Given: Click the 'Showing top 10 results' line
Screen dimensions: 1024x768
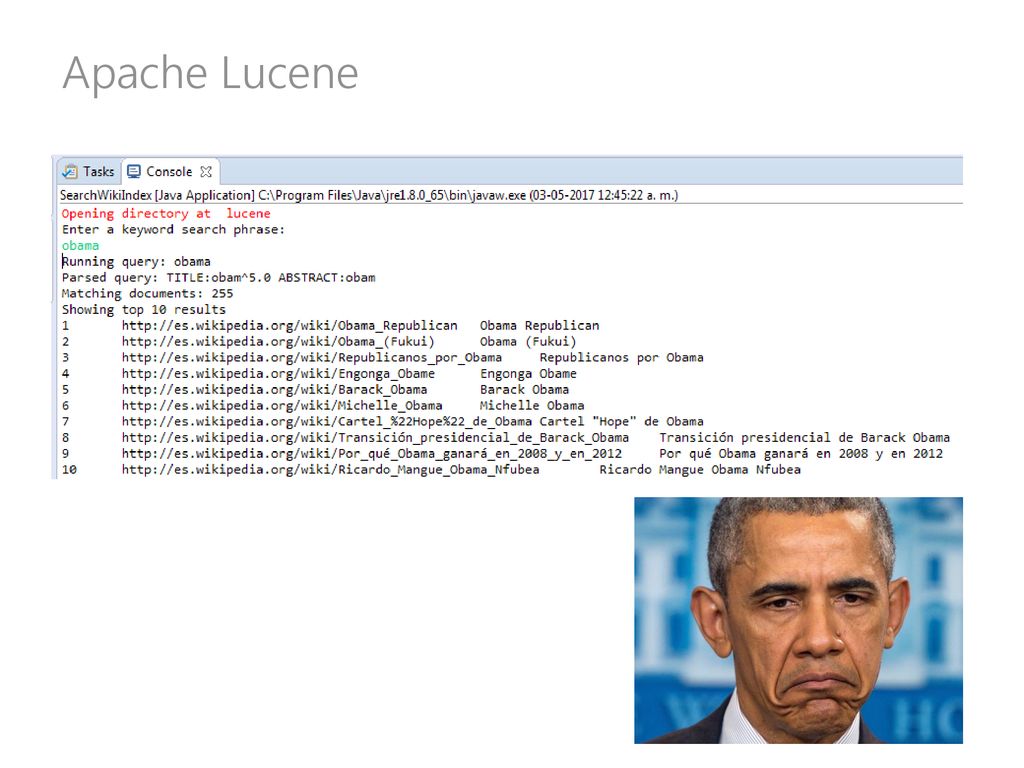Looking at the screenshot, I should click(x=144, y=310).
